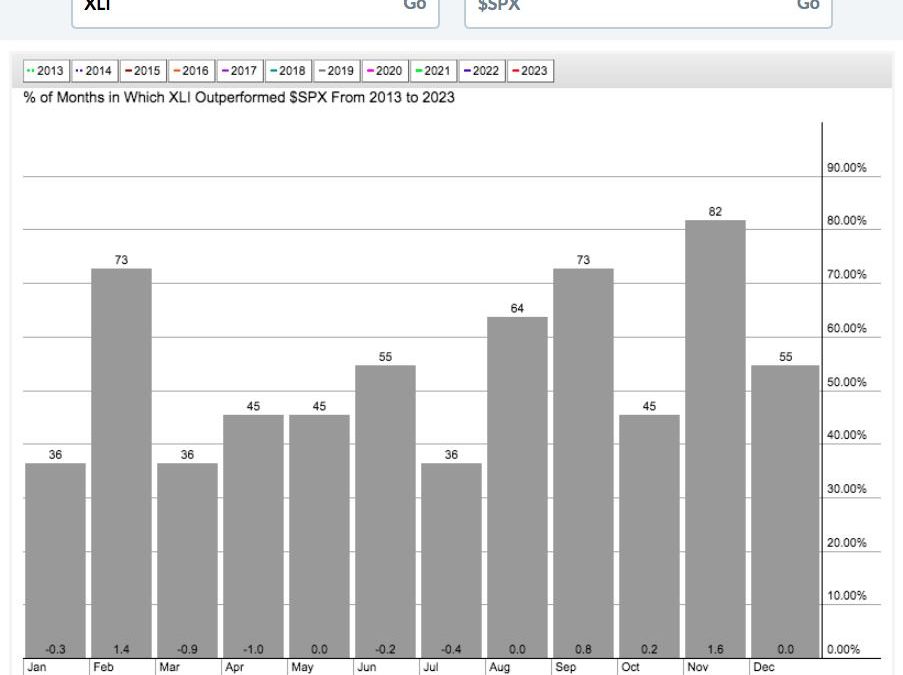Click the Jul month axis label
This screenshot has height=675, width=903.
431,667
